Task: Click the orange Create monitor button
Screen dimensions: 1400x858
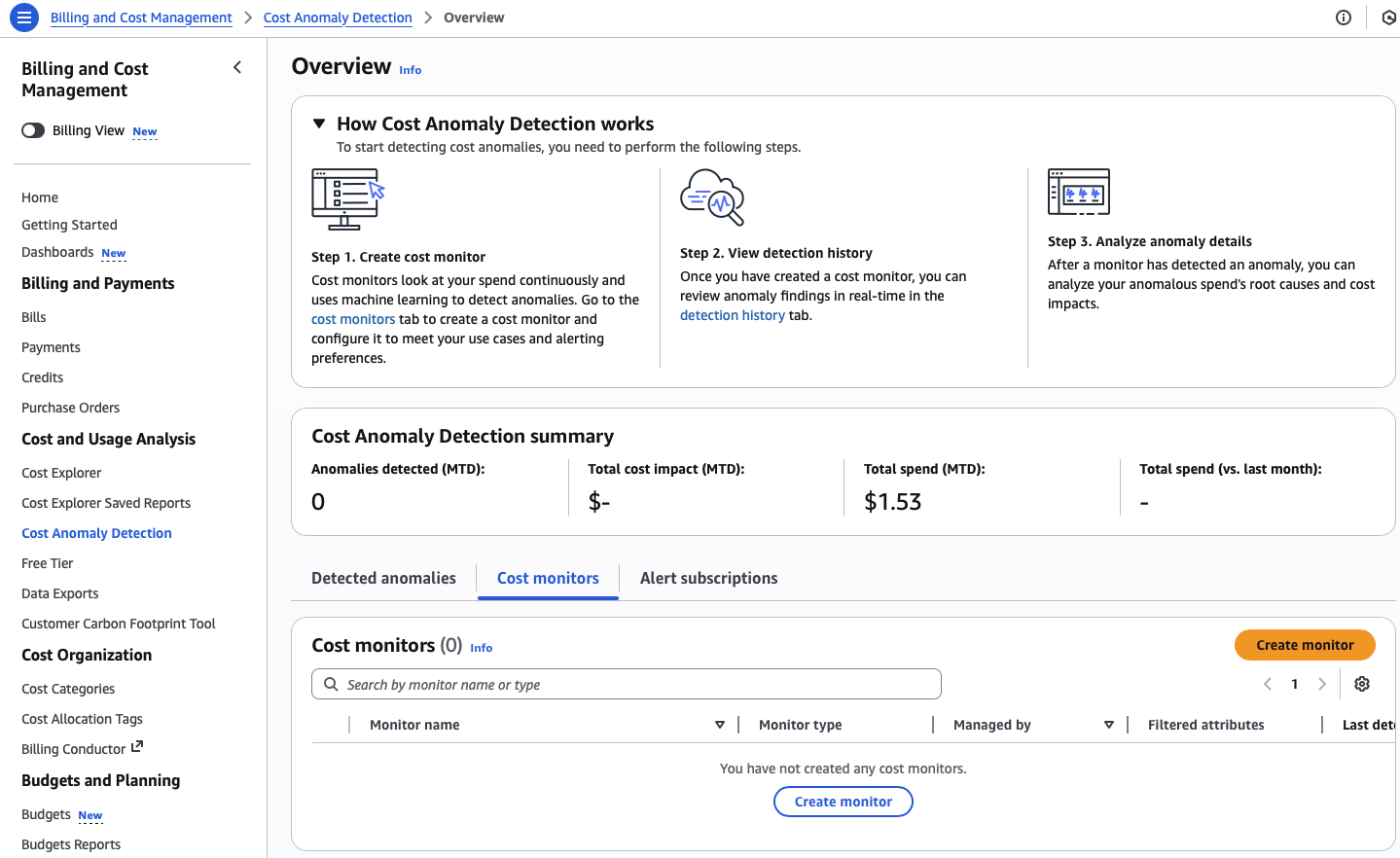Action: (x=1305, y=645)
